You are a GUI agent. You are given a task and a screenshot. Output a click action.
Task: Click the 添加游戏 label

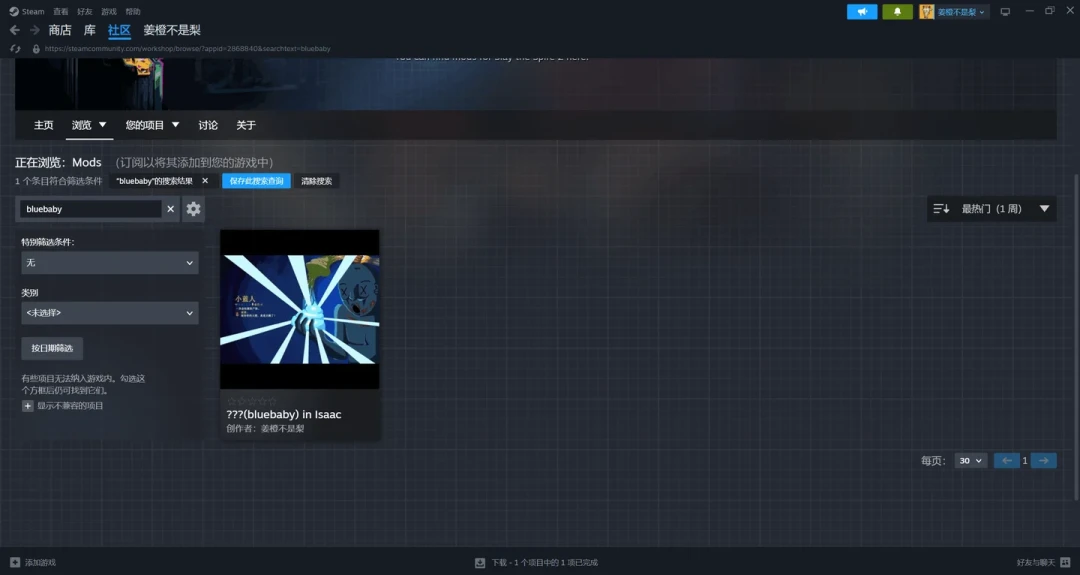pyautogui.click(x=41, y=563)
